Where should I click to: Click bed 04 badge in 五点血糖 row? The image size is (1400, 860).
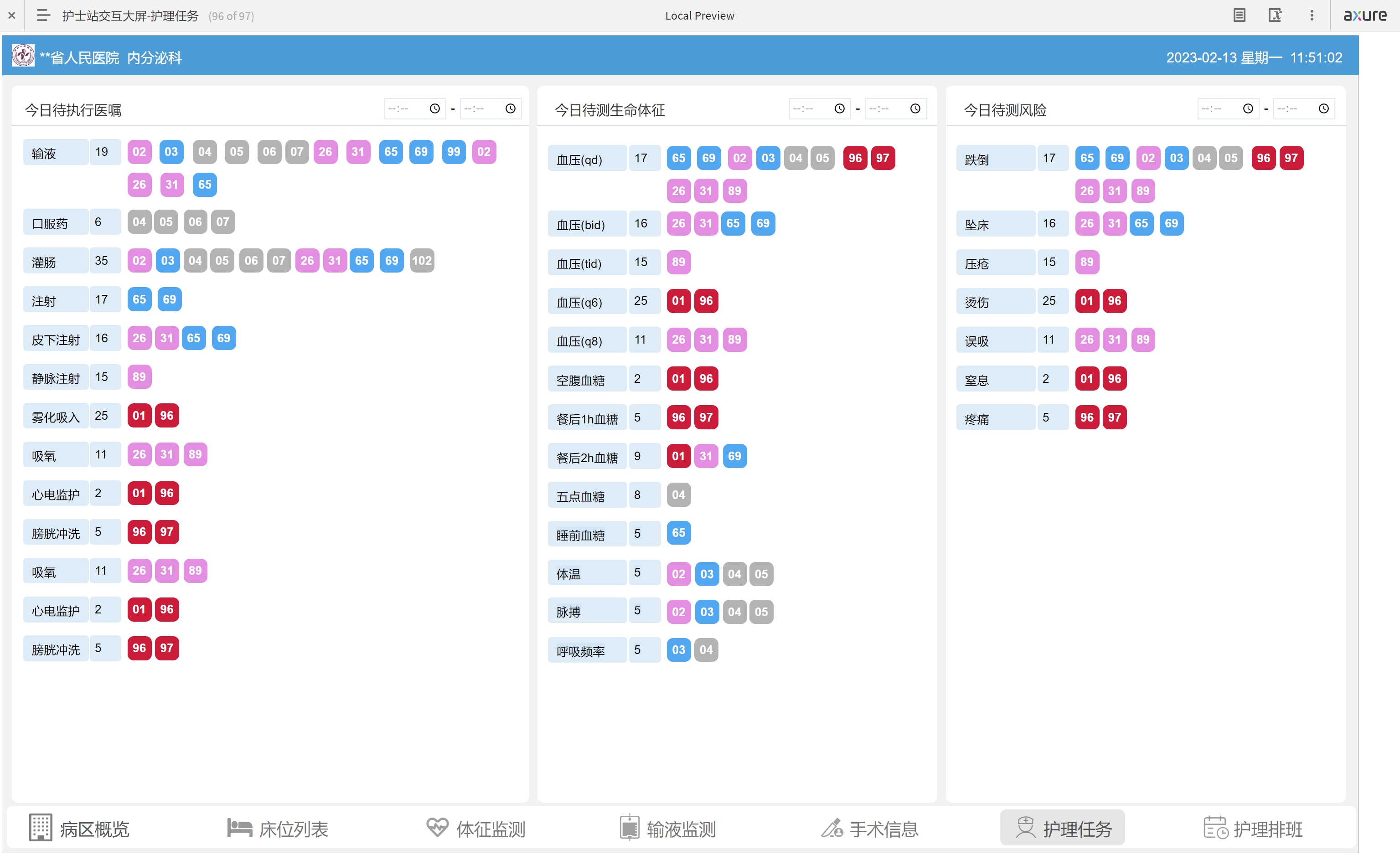click(x=678, y=494)
